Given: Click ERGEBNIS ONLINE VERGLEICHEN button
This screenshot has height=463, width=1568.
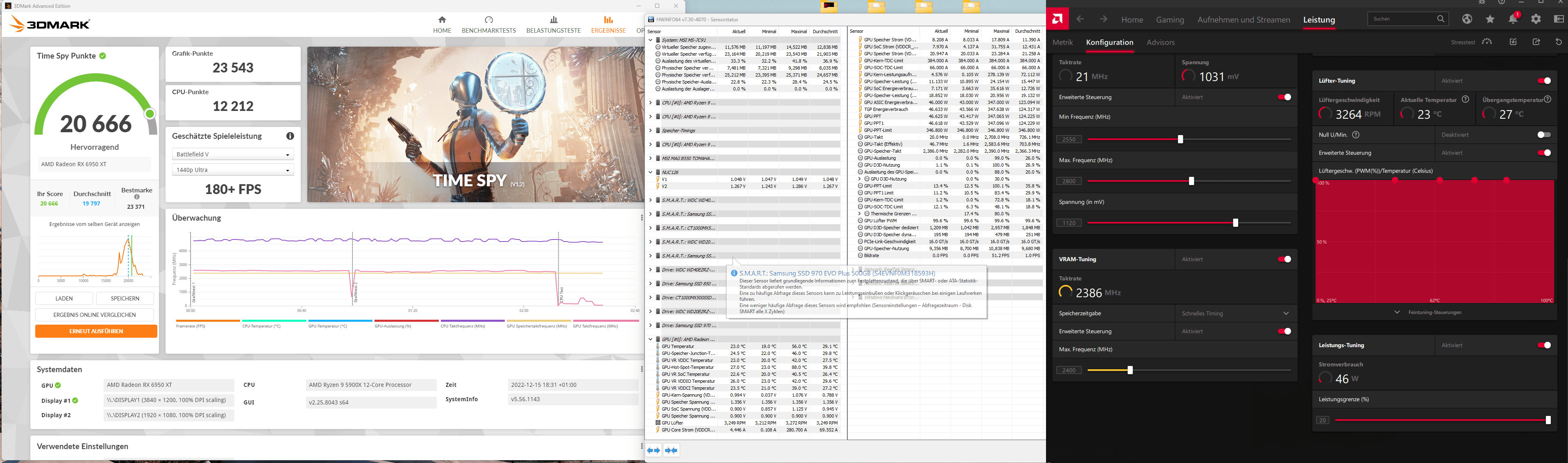Looking at the screenshot, I should tap(94, 315).
